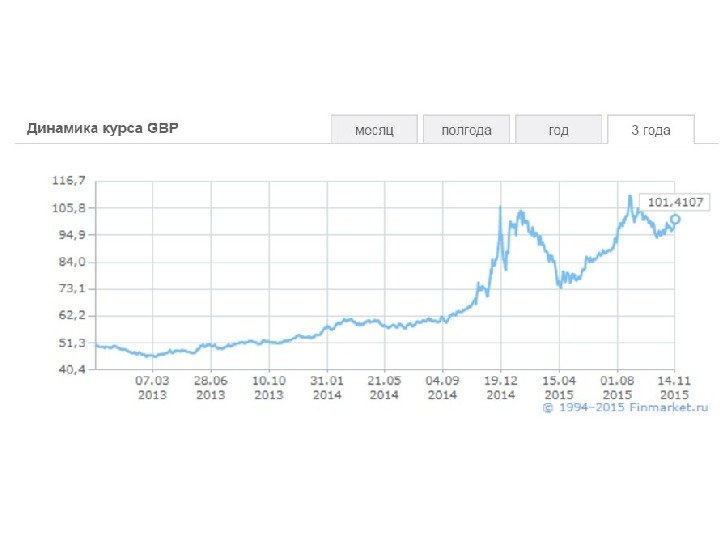Select the полгода period tab

click(x=466, y=130)
